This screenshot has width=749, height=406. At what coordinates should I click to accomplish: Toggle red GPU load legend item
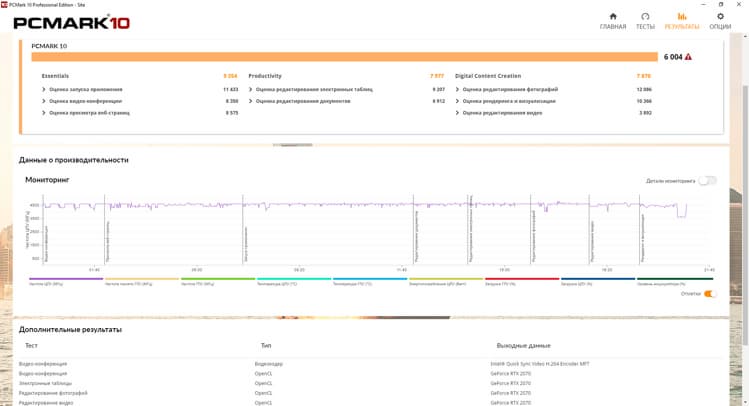tap(522, 281)
